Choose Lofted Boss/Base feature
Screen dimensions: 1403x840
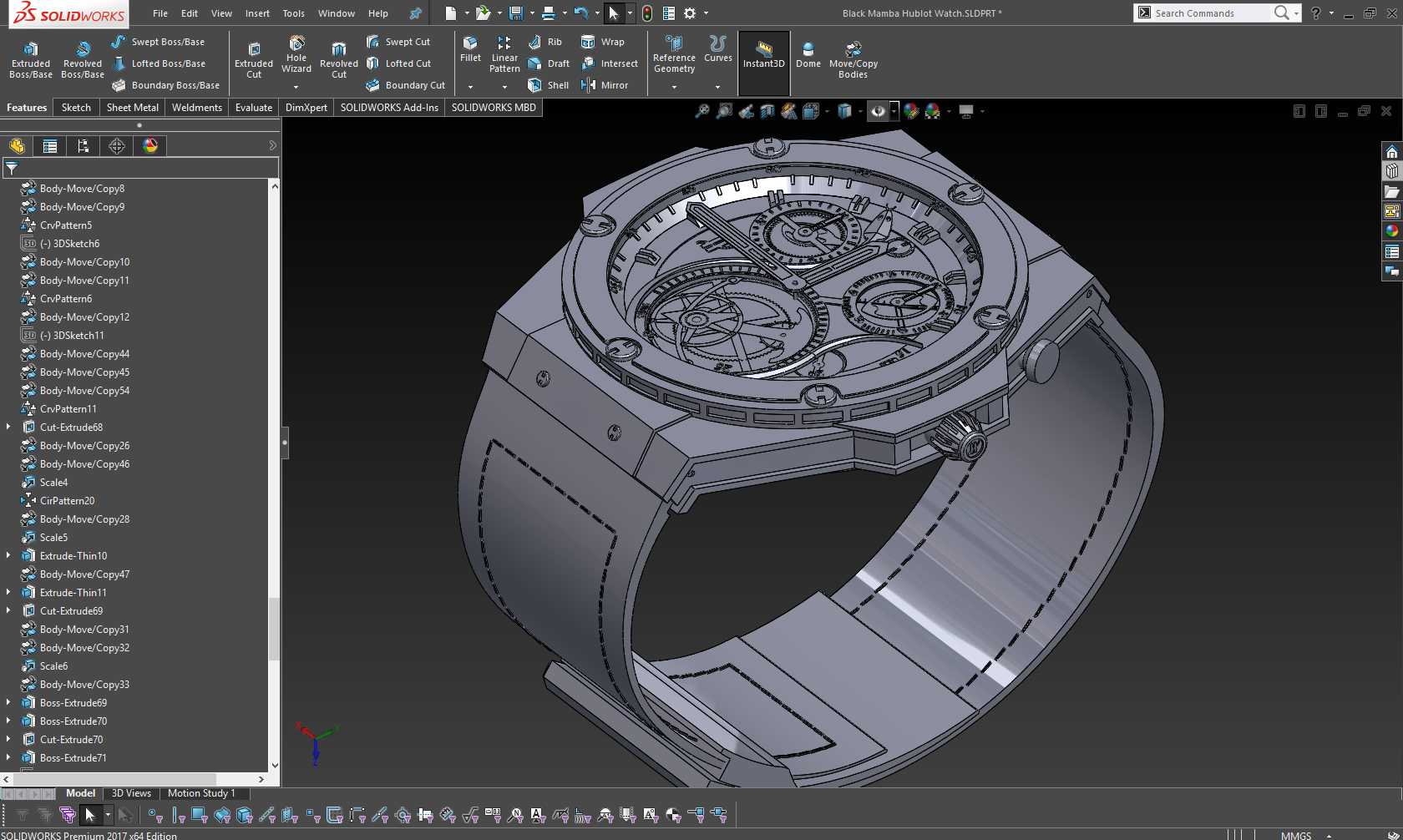point(158,63)
